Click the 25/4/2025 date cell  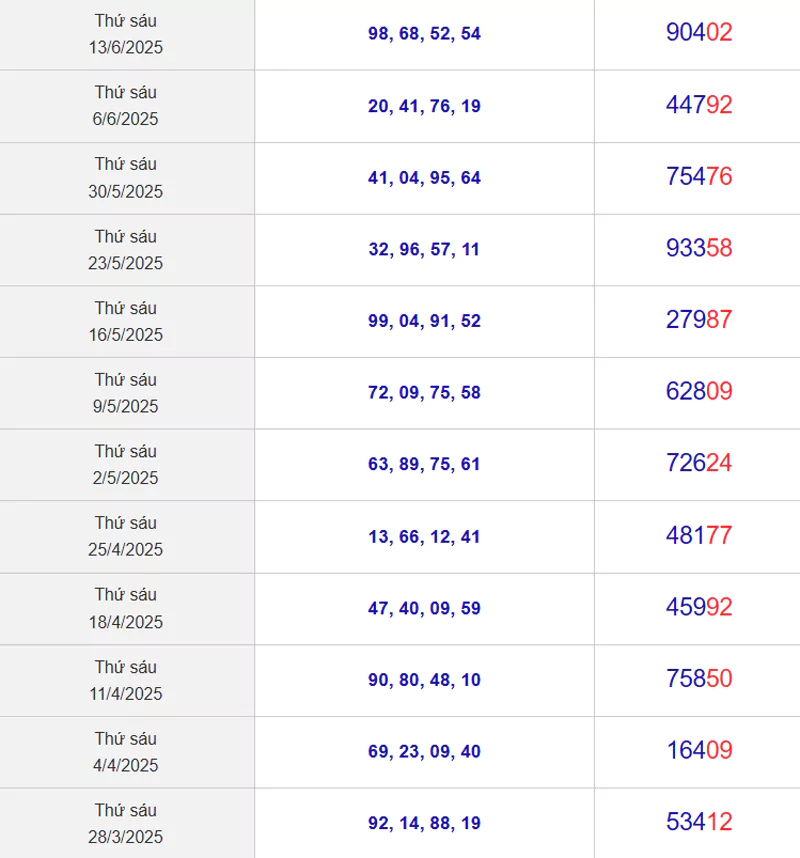coord(126,536)
